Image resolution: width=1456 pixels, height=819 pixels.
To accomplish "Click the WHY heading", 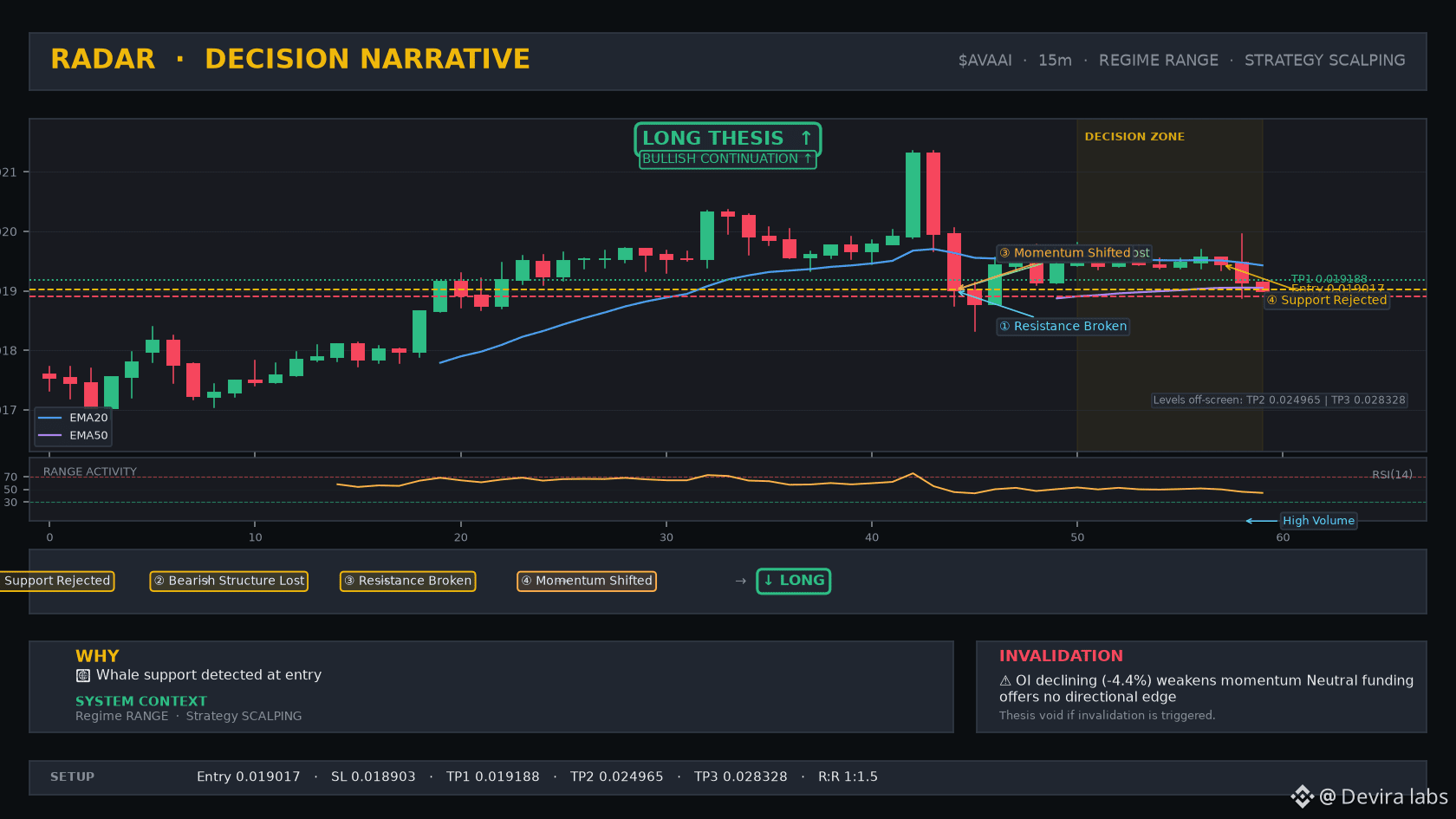I will click(97, 656).
